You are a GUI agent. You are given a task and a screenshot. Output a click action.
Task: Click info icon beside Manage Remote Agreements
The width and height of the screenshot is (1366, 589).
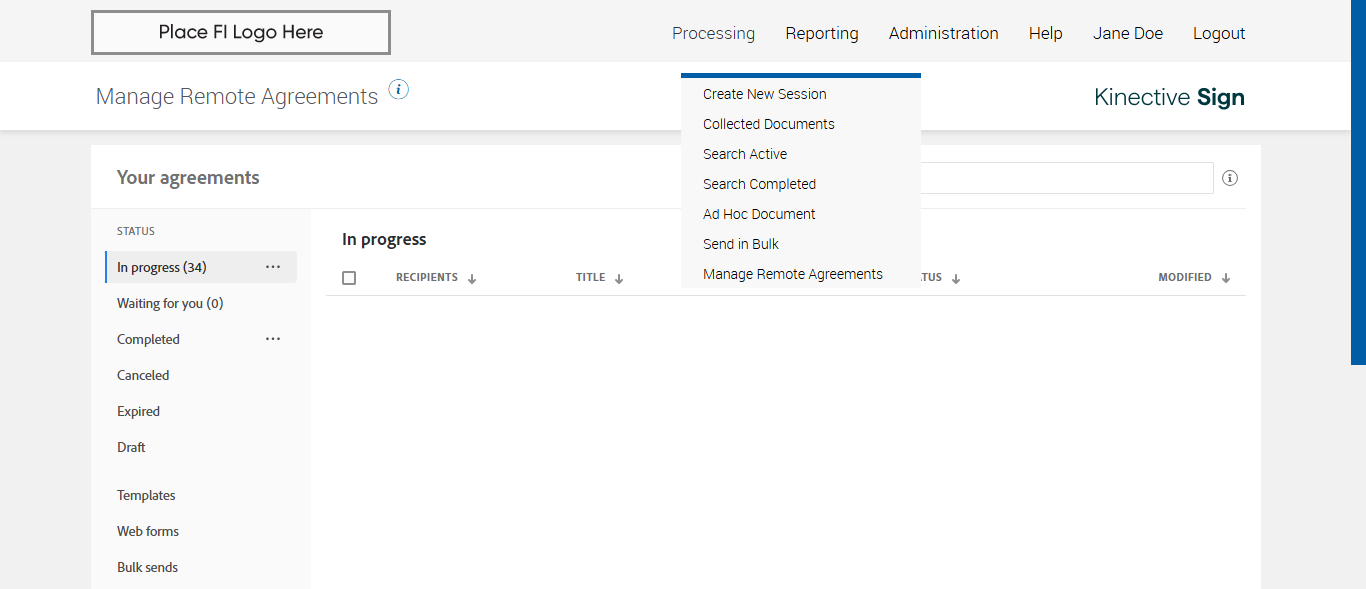point(399,90)
